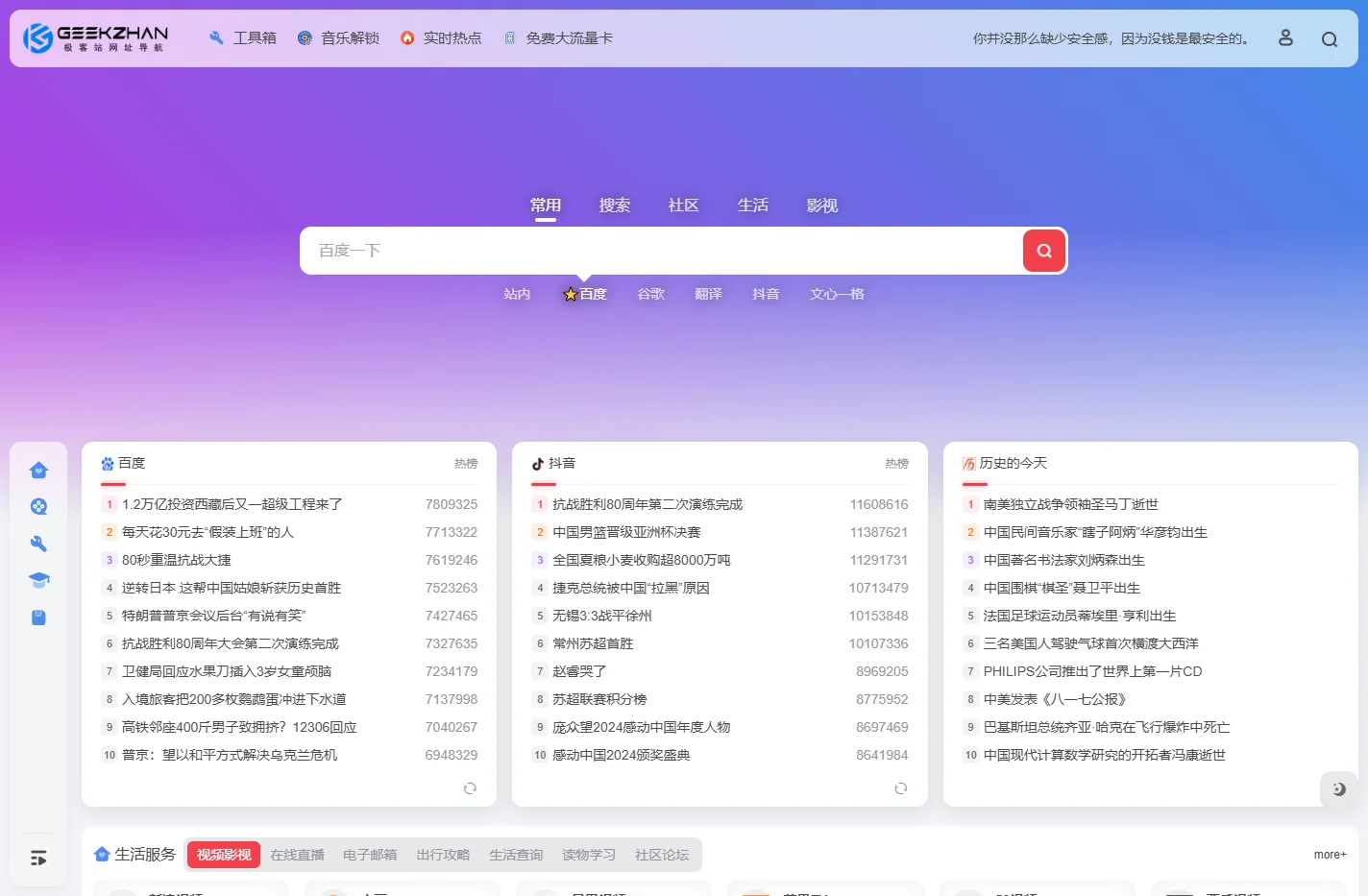
Task: Open sidebar wrench tools icon
Action: 38,544
